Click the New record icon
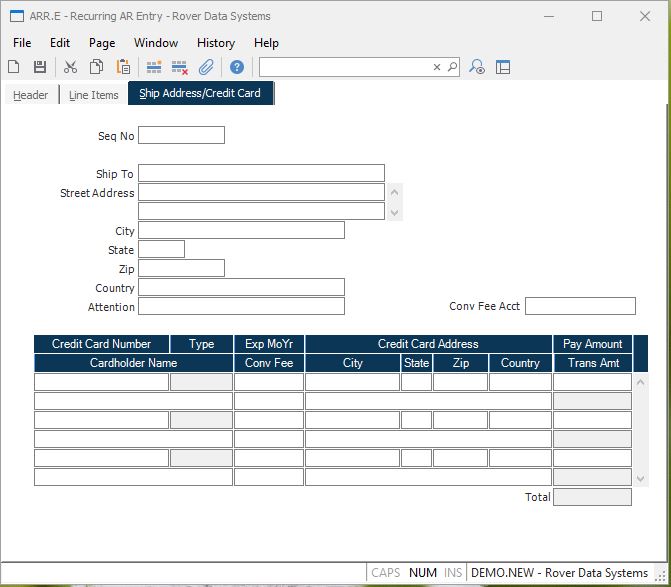Screen dimensions: 671x587 [14, 67]
